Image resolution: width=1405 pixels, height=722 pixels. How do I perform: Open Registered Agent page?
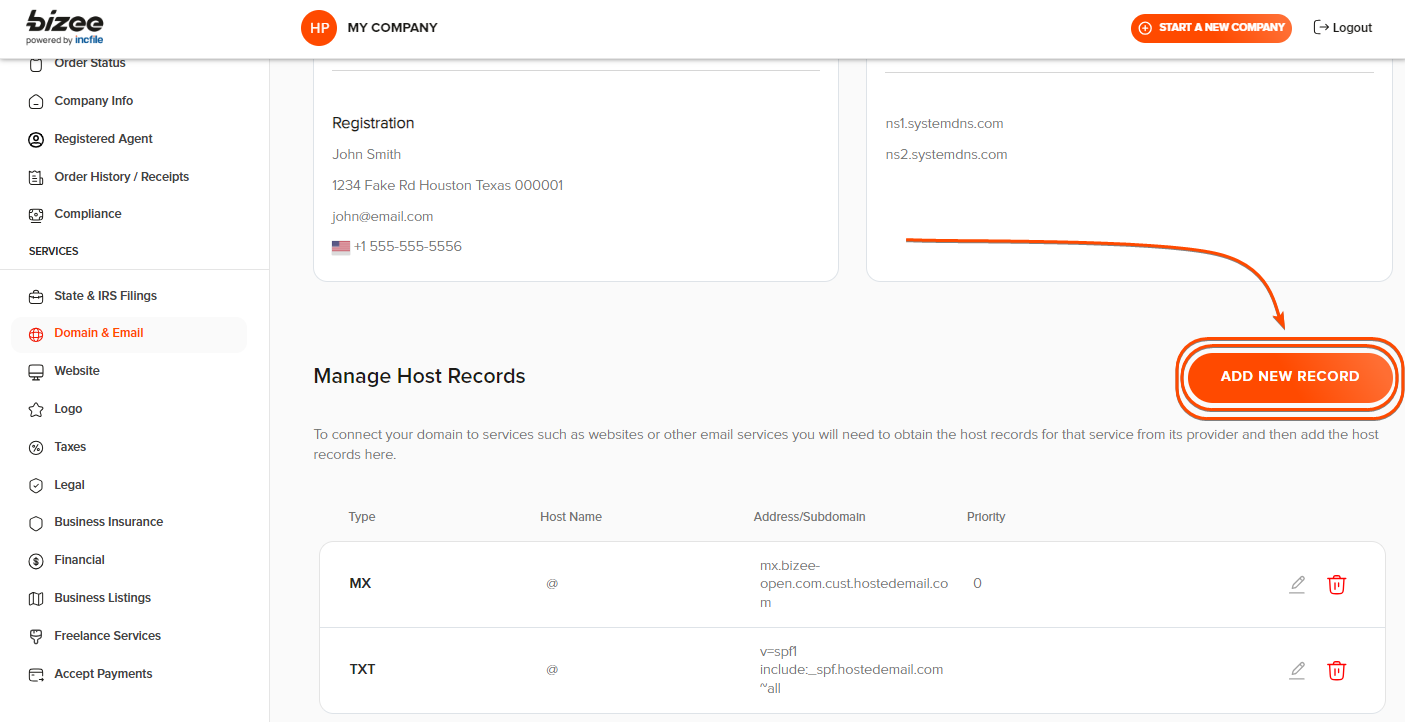(103, 139)
